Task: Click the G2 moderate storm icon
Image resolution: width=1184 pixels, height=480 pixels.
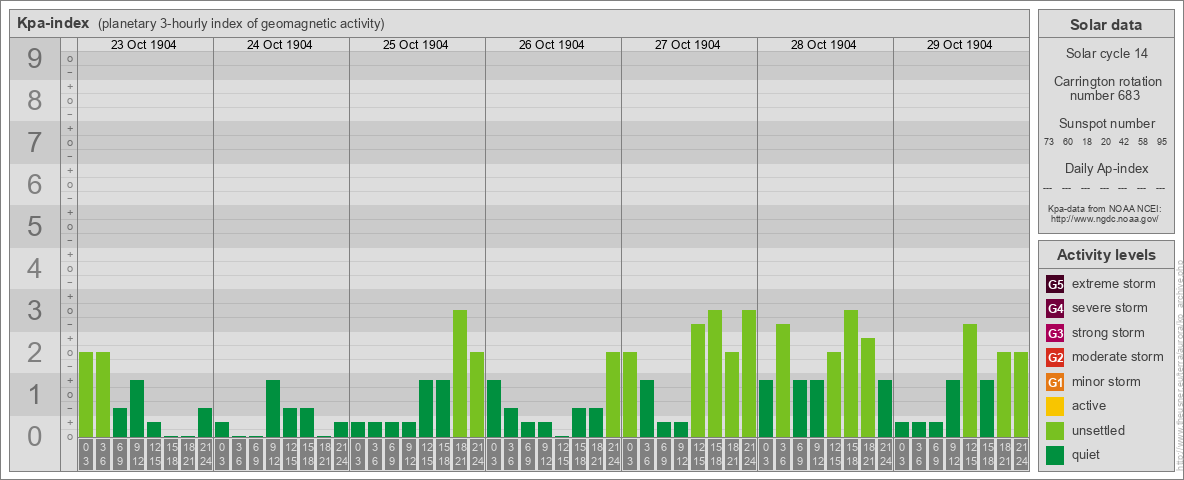Action: coord(1055,357)
